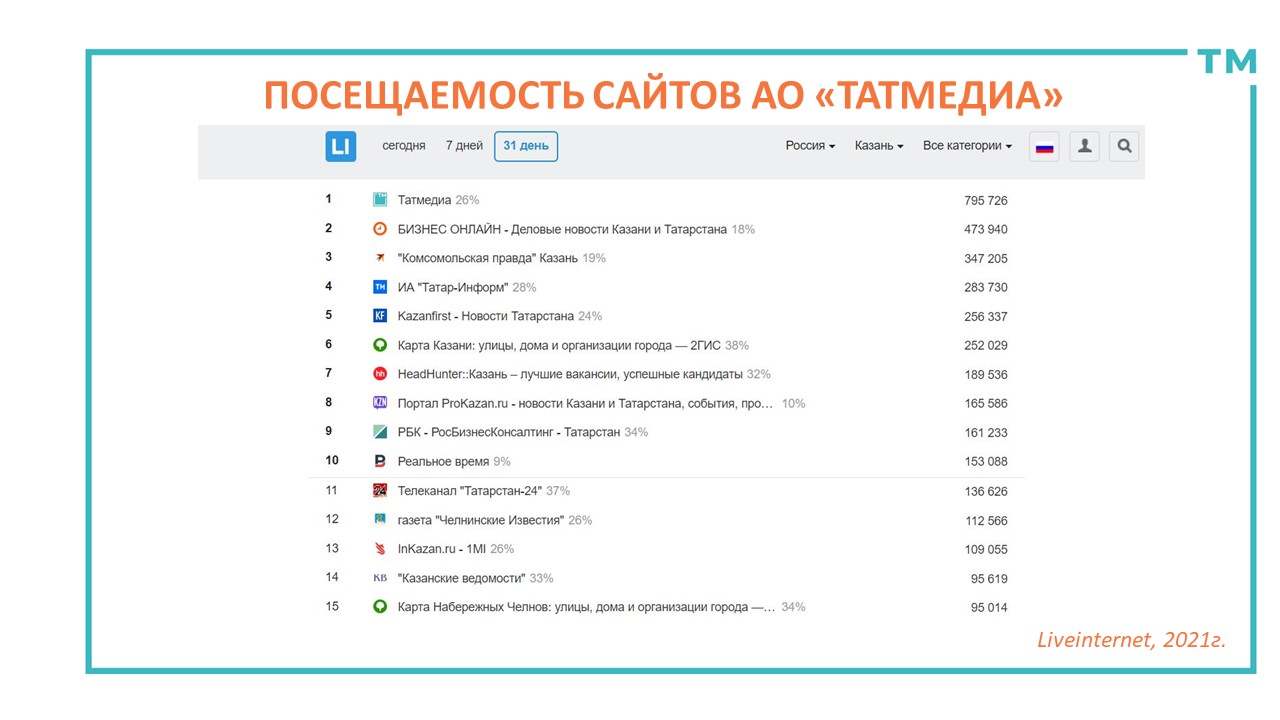The image size is (1280, 720).
Task: Open газета "Челнинские Известия" link
Action: (x=481, y=520)
